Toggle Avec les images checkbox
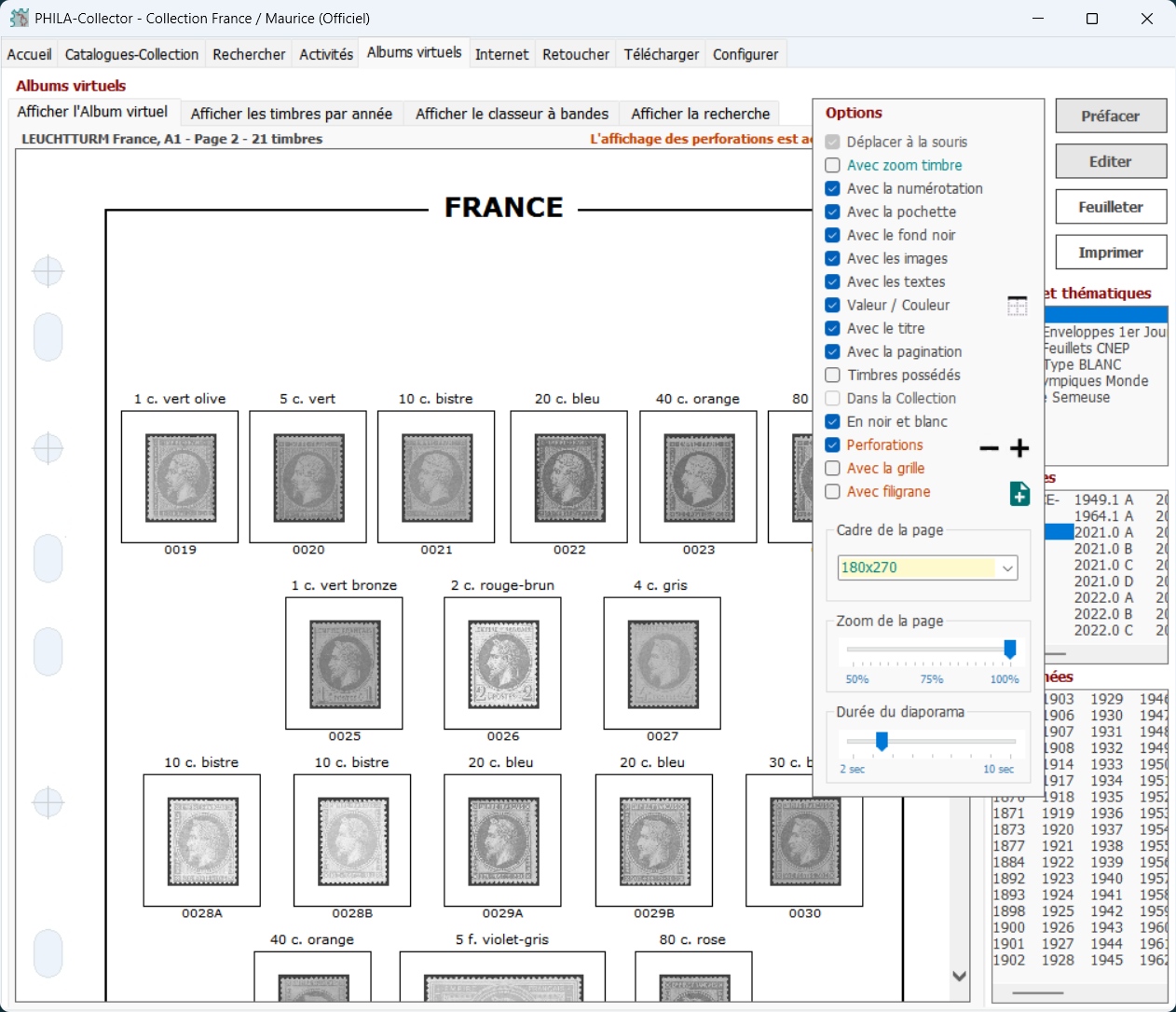Viewport: 1176px width, 1012px height. (833, 258)
